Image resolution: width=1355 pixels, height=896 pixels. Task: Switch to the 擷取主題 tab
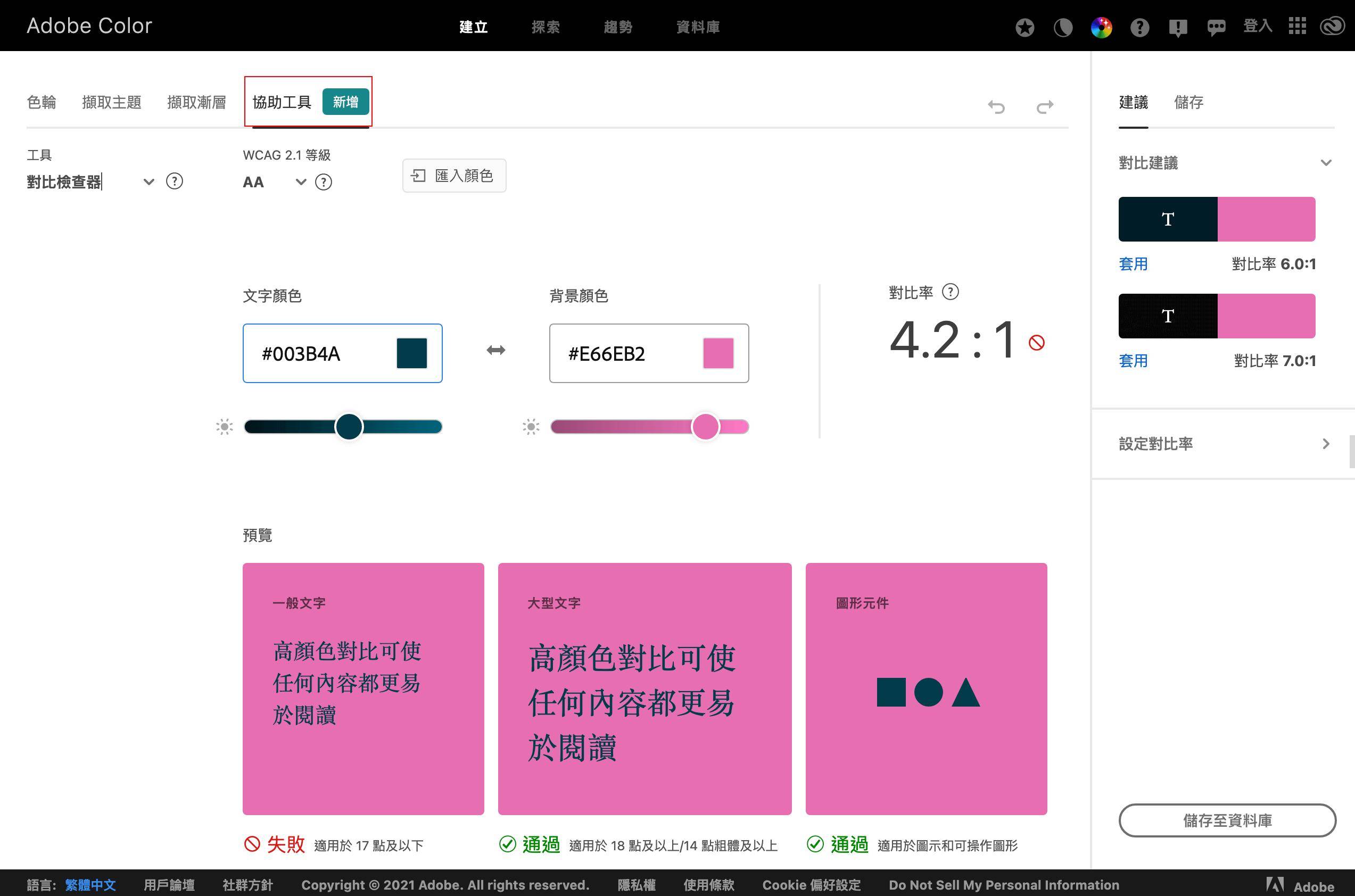point(112,101)
